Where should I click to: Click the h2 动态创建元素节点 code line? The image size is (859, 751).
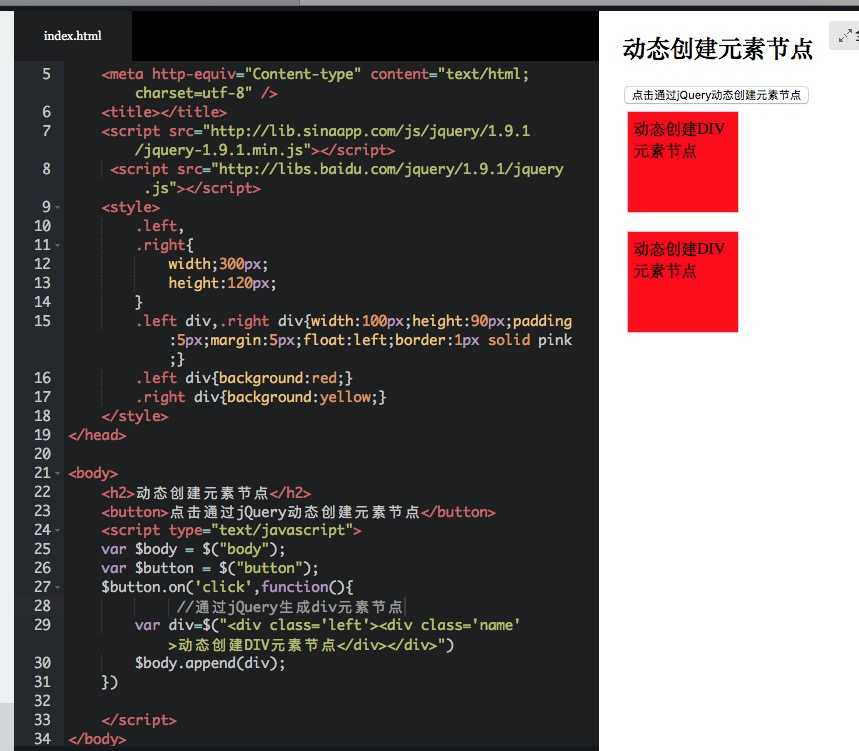click(x=206, y=492)
